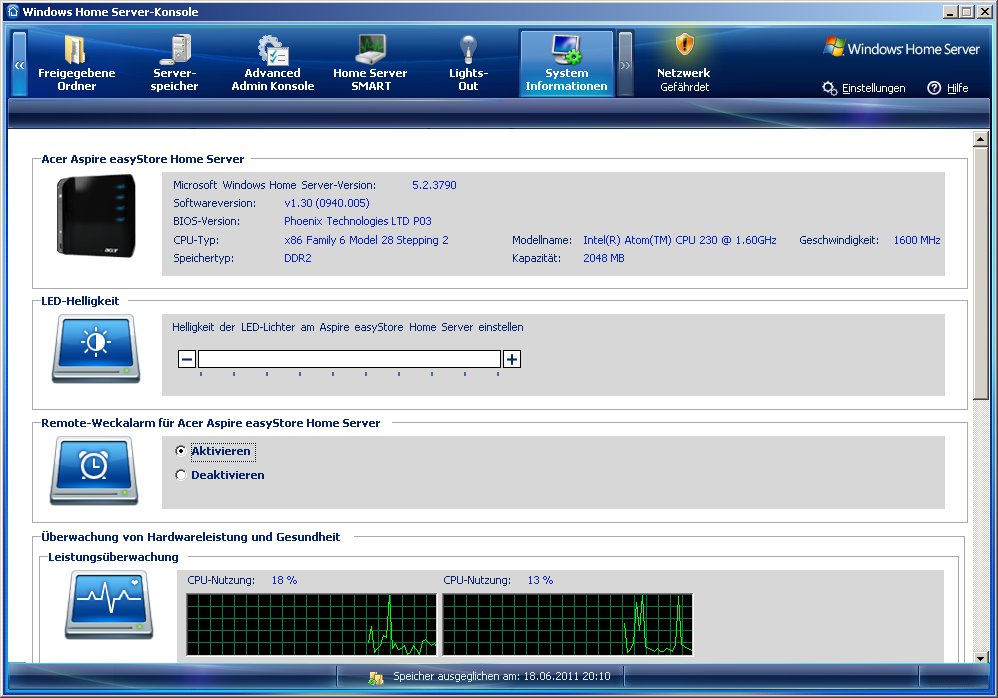
Task: Click the Freigegebene Ordner folder icon
Action: pyautogui.click(x=74, y=49)
